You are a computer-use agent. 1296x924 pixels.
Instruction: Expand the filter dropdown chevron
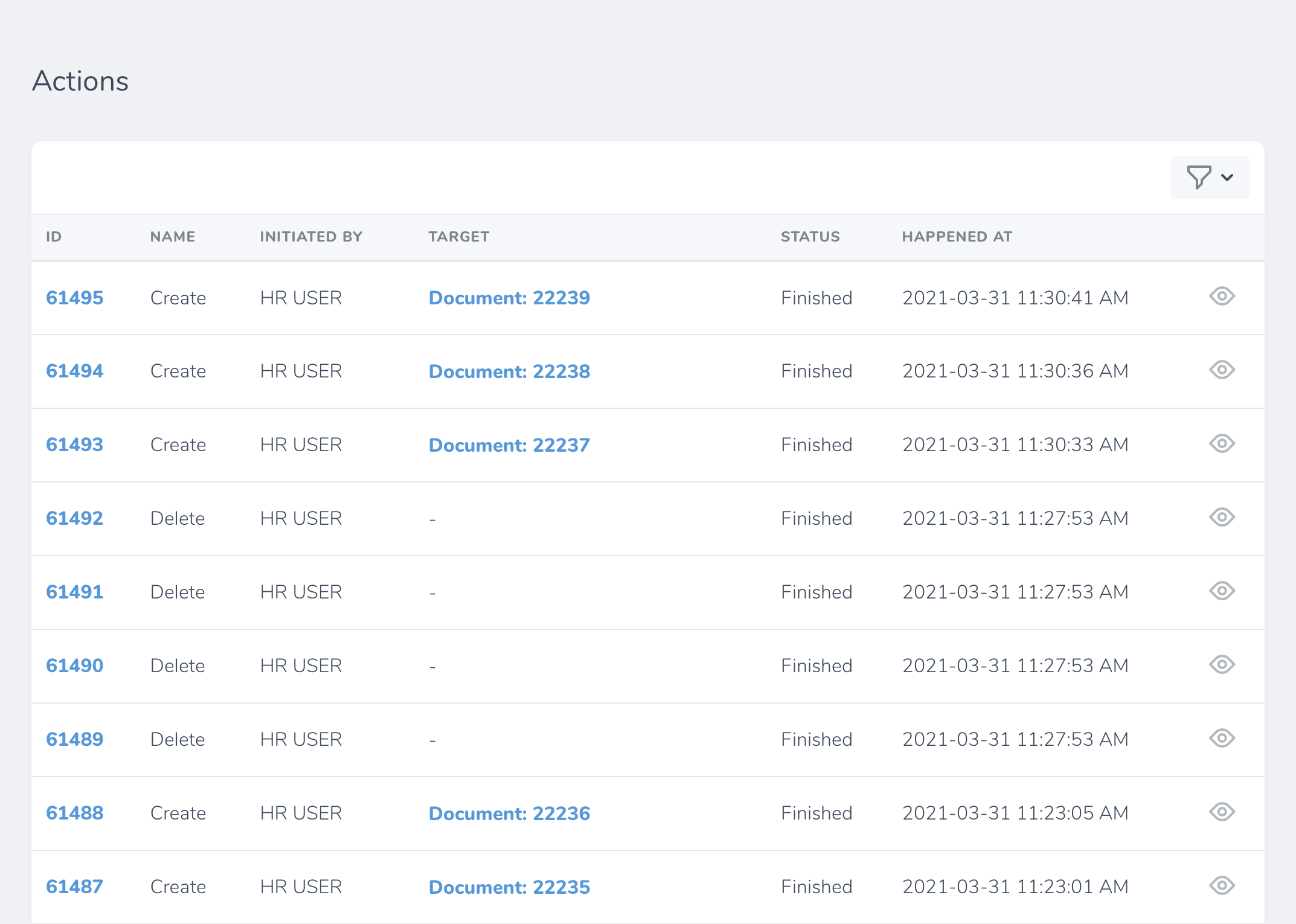(1227, 177)
